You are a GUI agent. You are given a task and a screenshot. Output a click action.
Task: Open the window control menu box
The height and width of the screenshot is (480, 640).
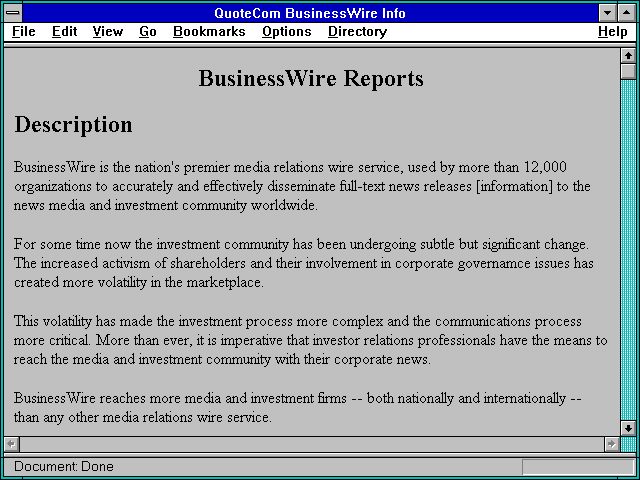pyautogui.click(x=13, y=13)
